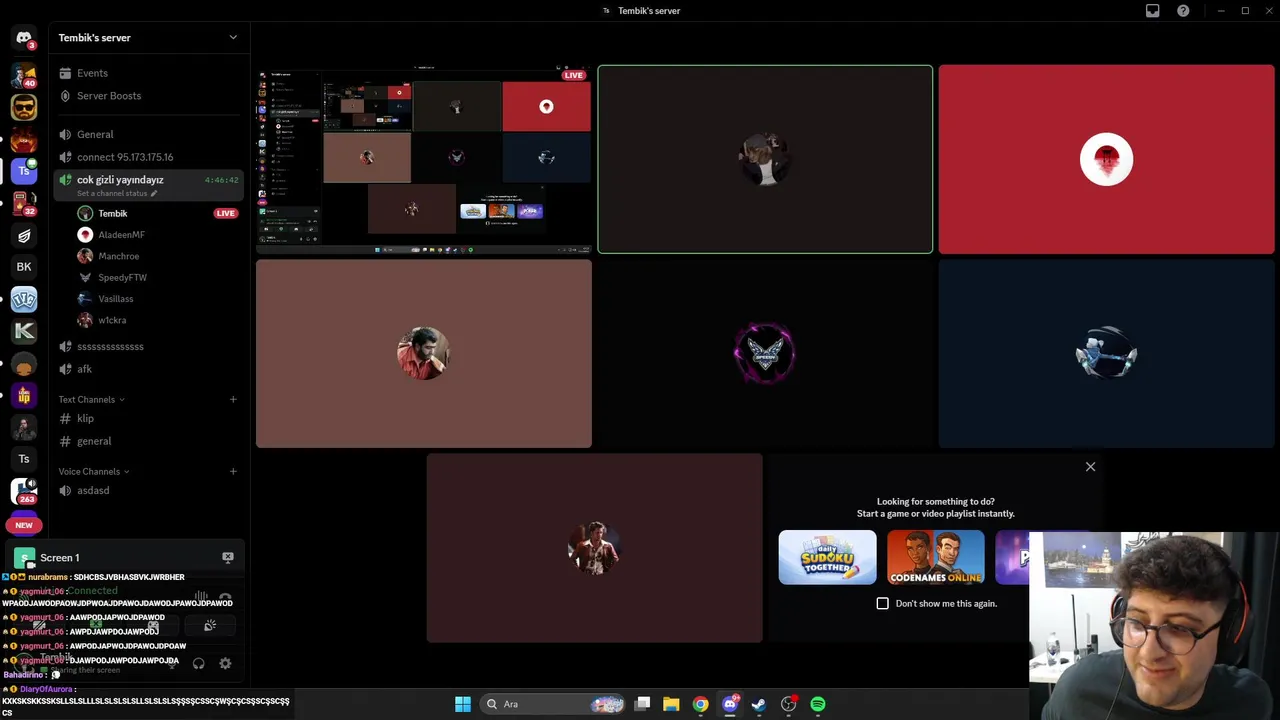This screenshot has height=720, width=1280.
Task: Click the Windows Start button
Action: (x=462, y=704)
